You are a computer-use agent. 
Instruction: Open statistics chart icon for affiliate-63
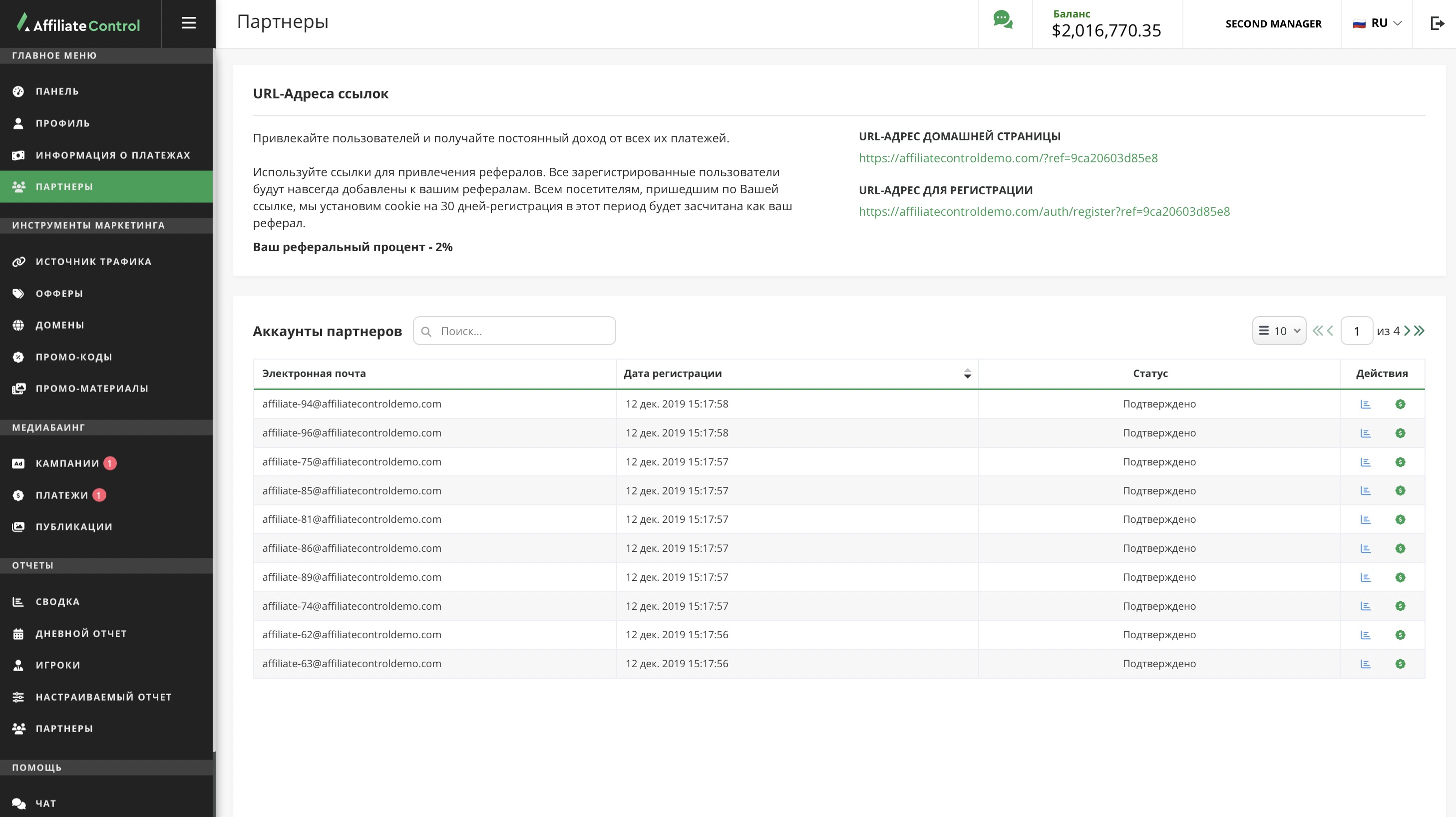(1365, 664)
